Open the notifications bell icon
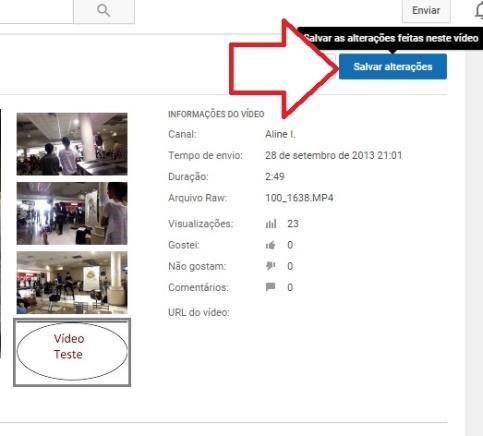483x436 pixels. tap(479, 12)
